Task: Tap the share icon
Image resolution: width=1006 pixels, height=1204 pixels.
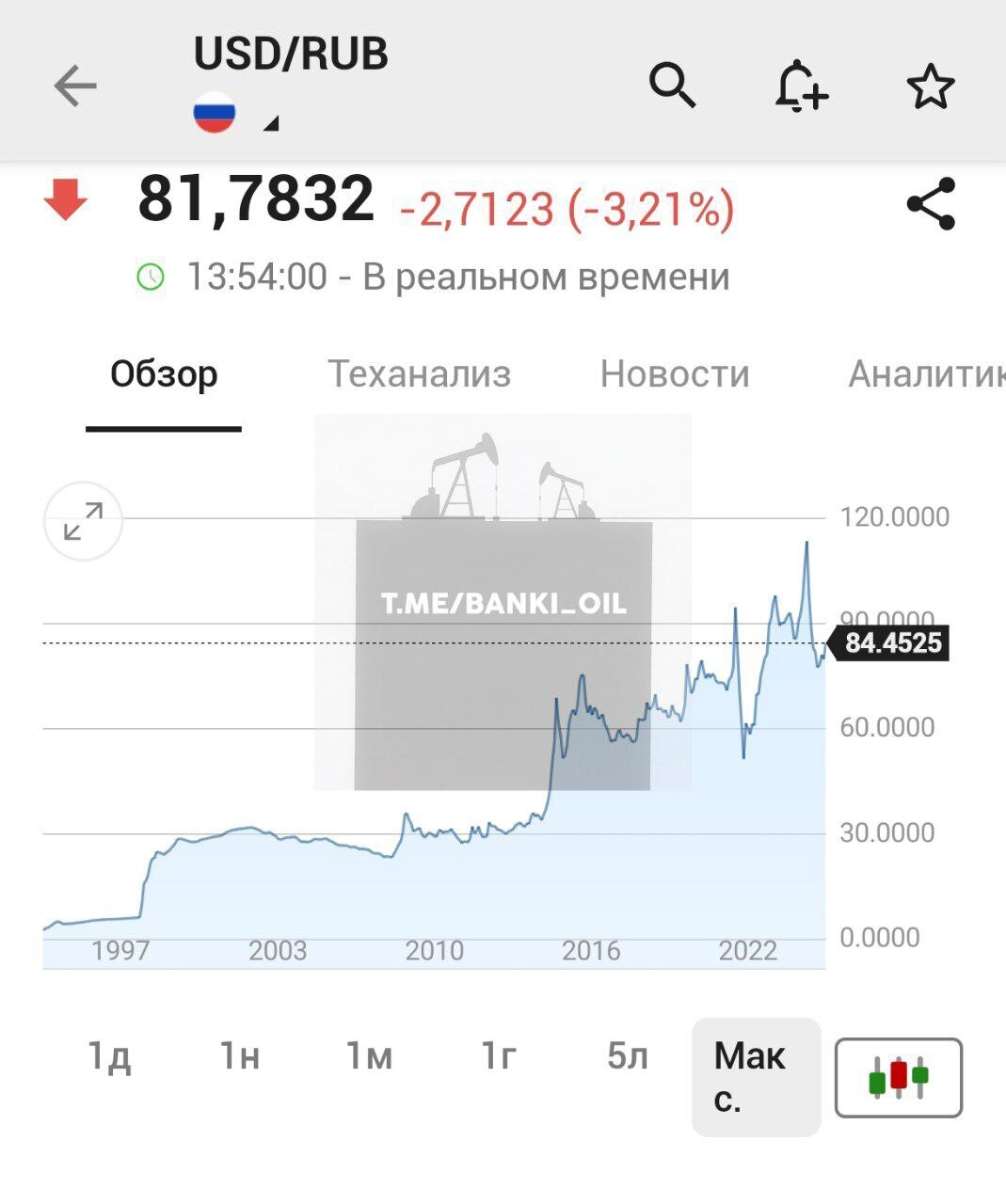Action: pos(931,204)
